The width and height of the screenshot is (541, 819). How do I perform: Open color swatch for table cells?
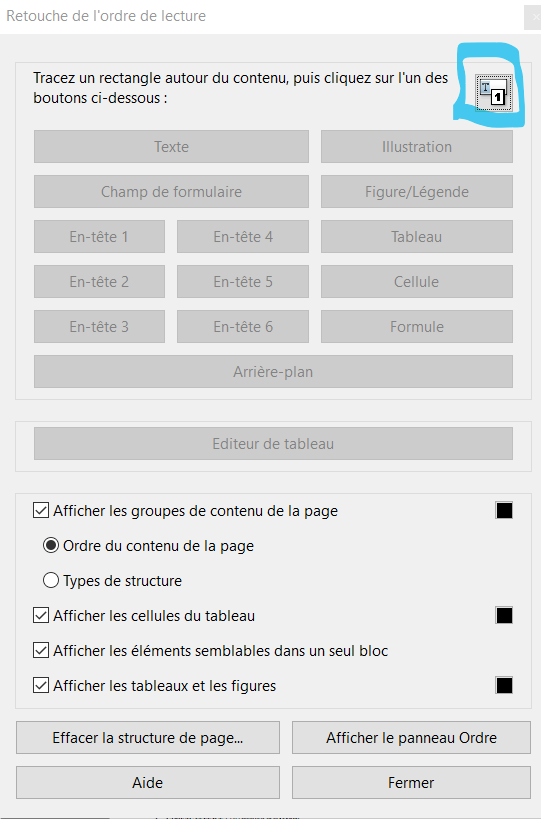point(504,615)
